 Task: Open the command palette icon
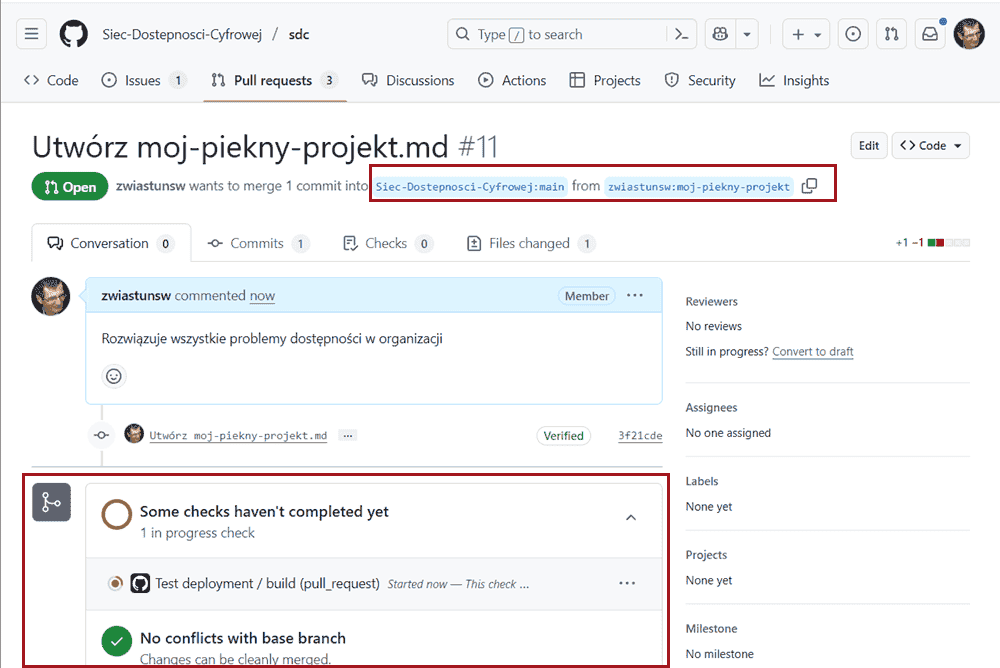681,34
